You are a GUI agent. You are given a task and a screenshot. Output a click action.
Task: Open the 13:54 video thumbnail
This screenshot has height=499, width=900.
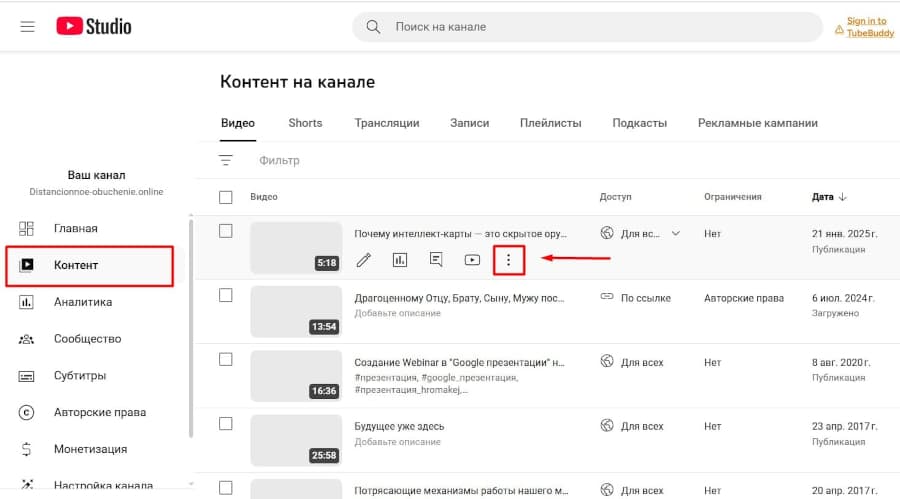click(296, 312)
